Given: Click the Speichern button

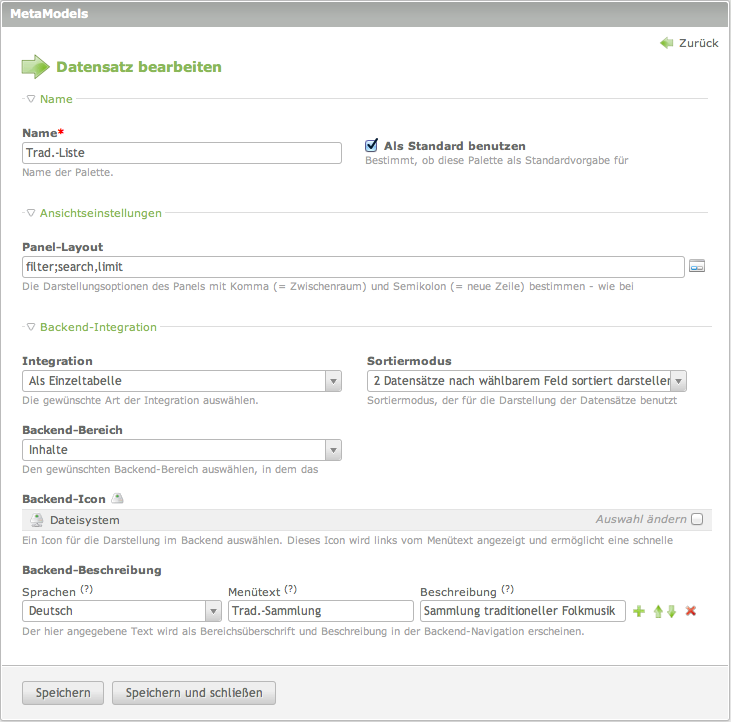Looking at the screenshot, I should pos(63,693).
